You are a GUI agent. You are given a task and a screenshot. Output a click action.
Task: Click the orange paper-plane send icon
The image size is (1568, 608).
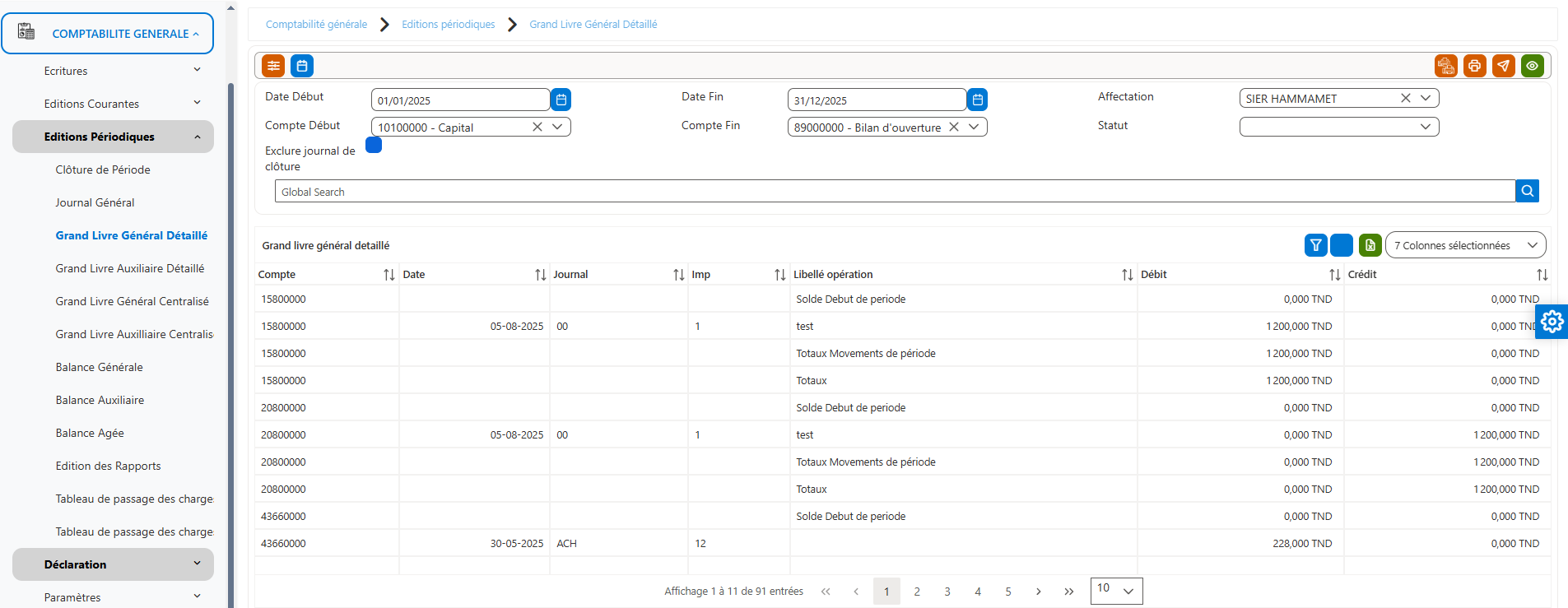click(x=1503, y=66)
